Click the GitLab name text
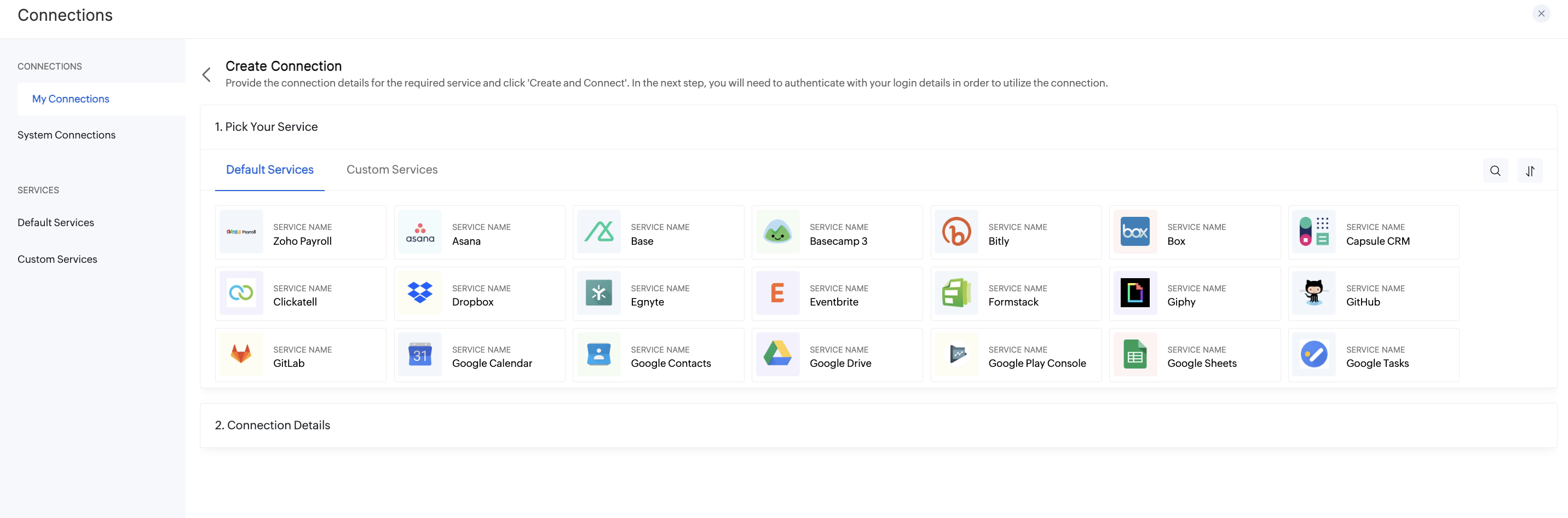This screenshot has width=1568, height=518. coord(289,364)
